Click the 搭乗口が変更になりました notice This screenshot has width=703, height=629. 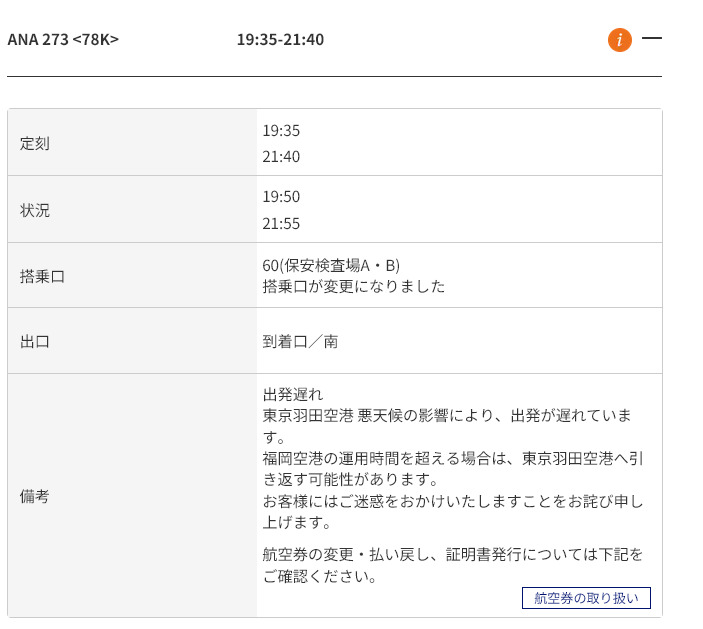click(x=353, y=286)
